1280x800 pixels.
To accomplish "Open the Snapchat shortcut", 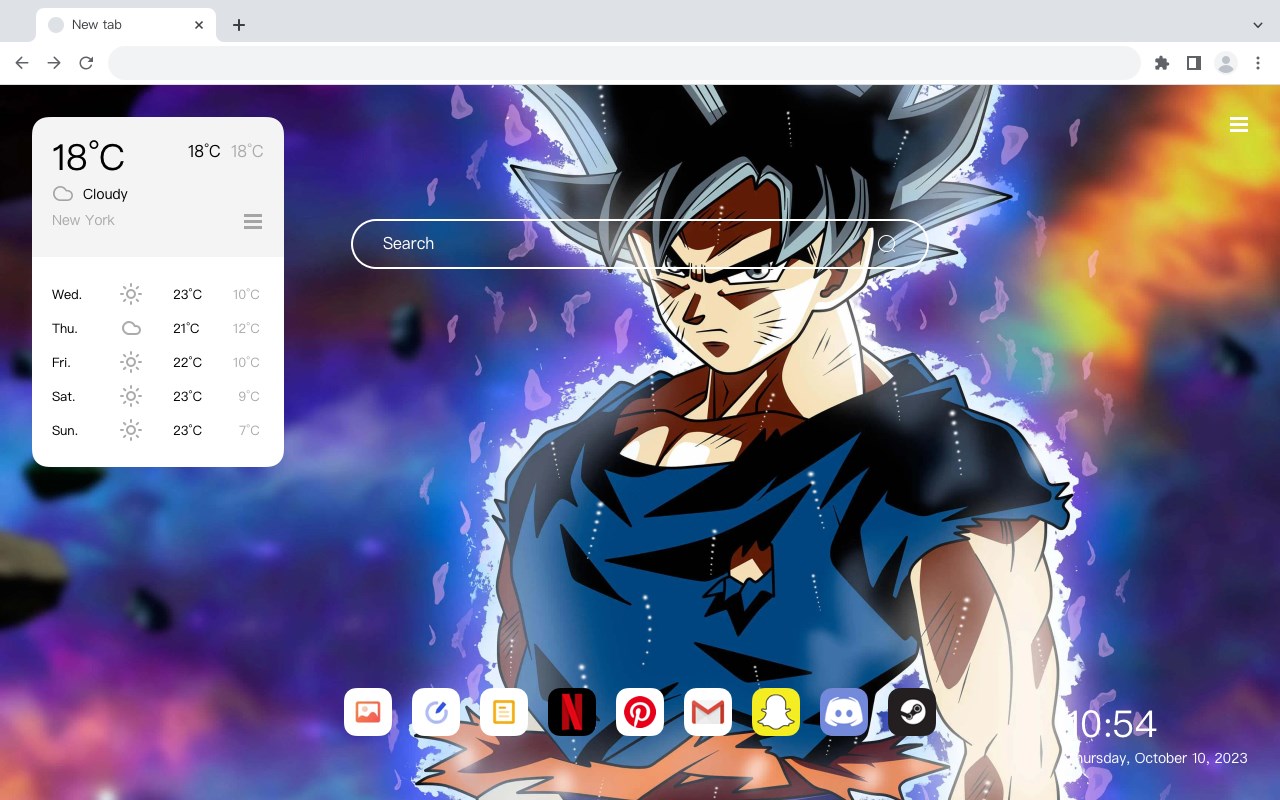I will coord(776,712).
